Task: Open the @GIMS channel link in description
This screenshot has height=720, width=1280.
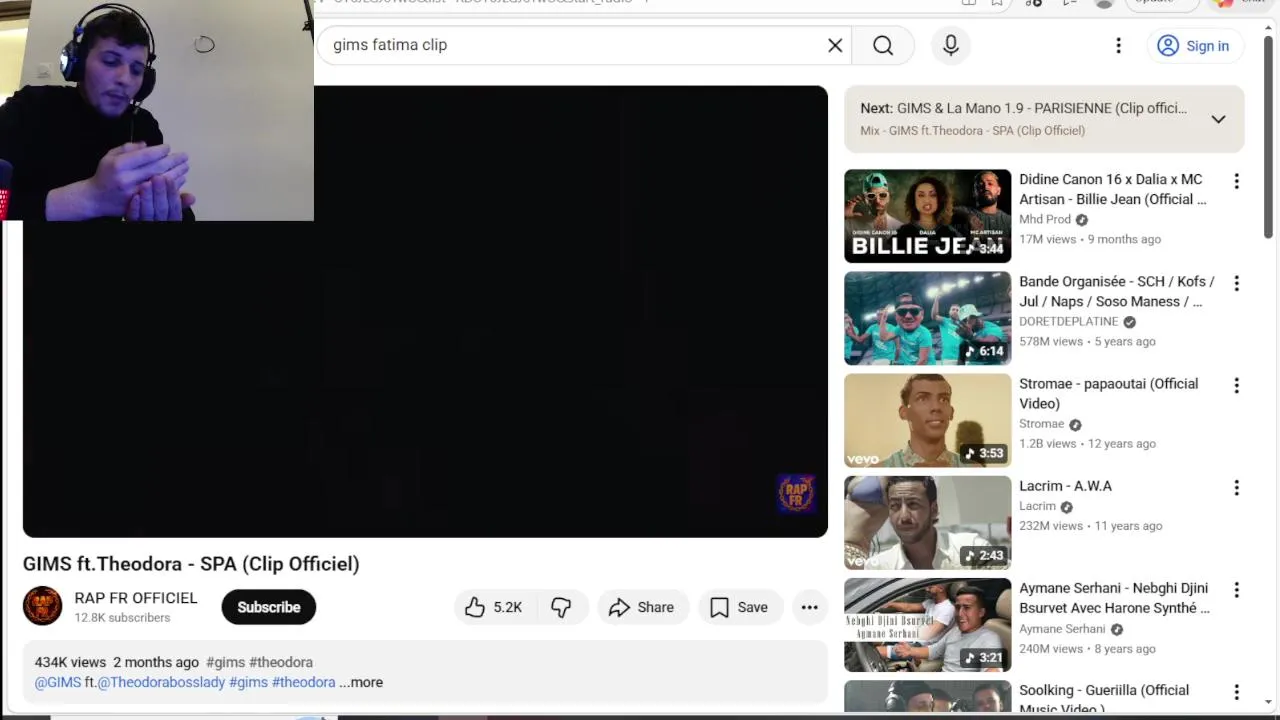Action: (x=58, y=682)
